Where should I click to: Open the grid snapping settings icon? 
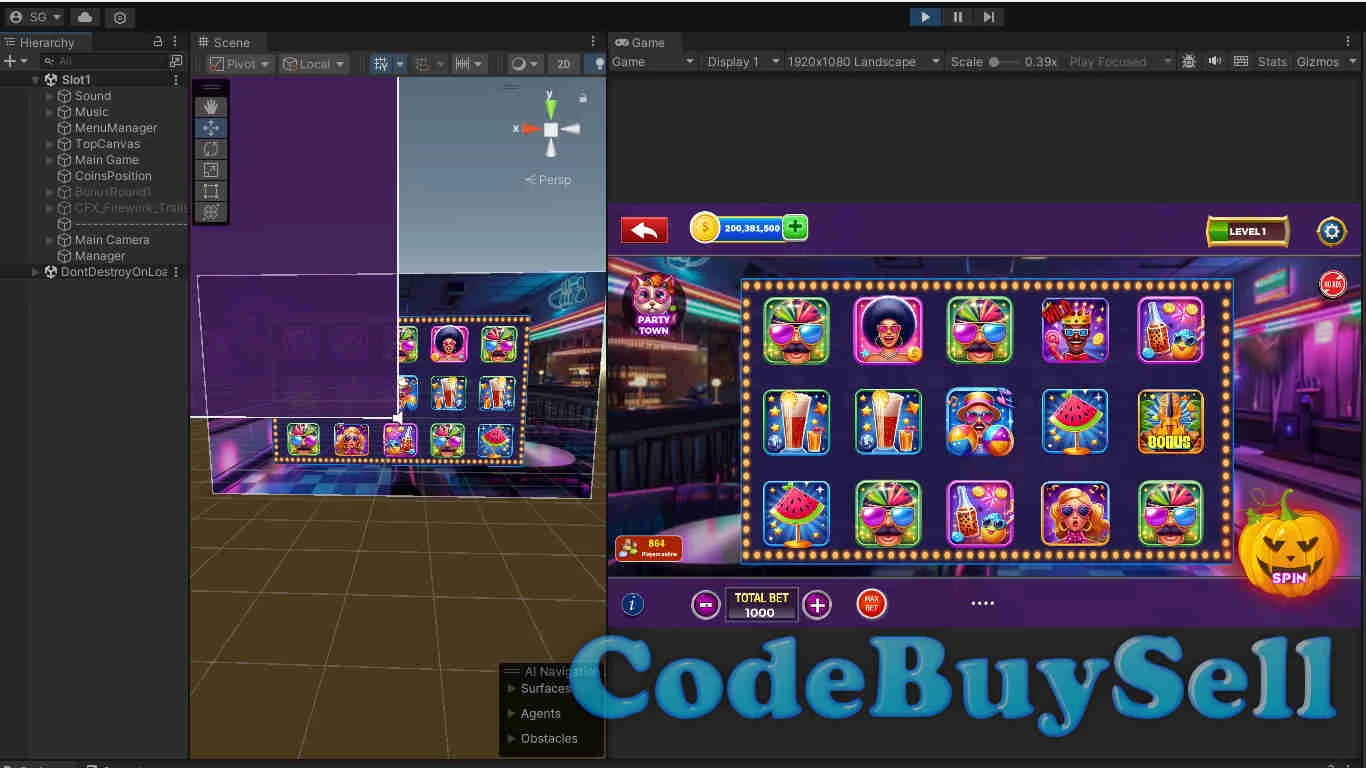pyautogui.click(x=422, y=63)
